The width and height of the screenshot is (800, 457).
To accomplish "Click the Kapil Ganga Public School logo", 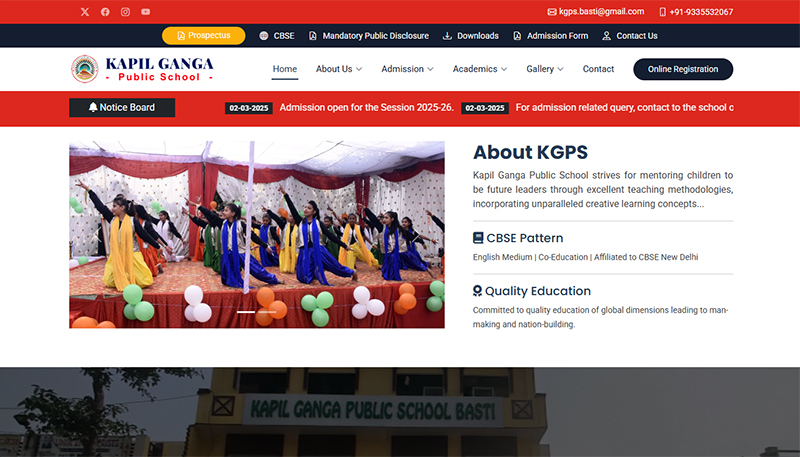I will [x=142, y=69].
